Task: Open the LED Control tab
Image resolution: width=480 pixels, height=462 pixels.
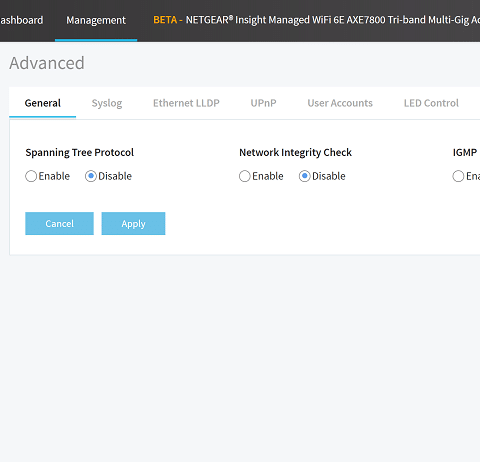Action: [x=431, y=103]
